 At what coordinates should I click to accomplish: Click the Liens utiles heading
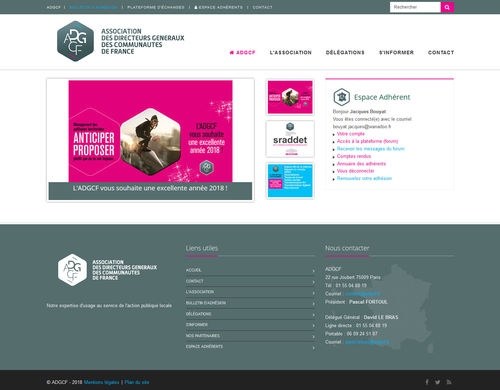202,248
